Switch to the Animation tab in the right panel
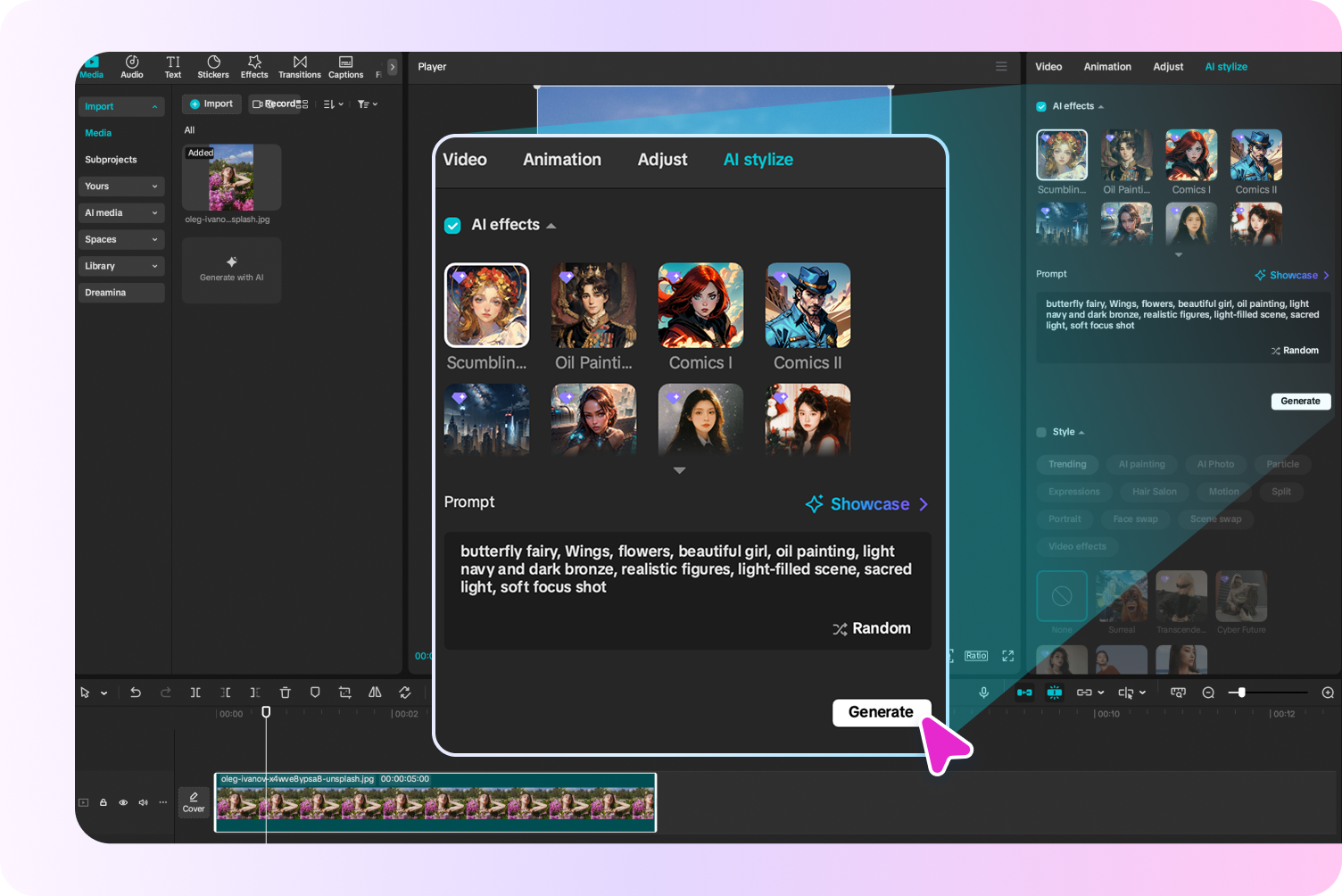1342x896 pixels. pos(1107,67)
